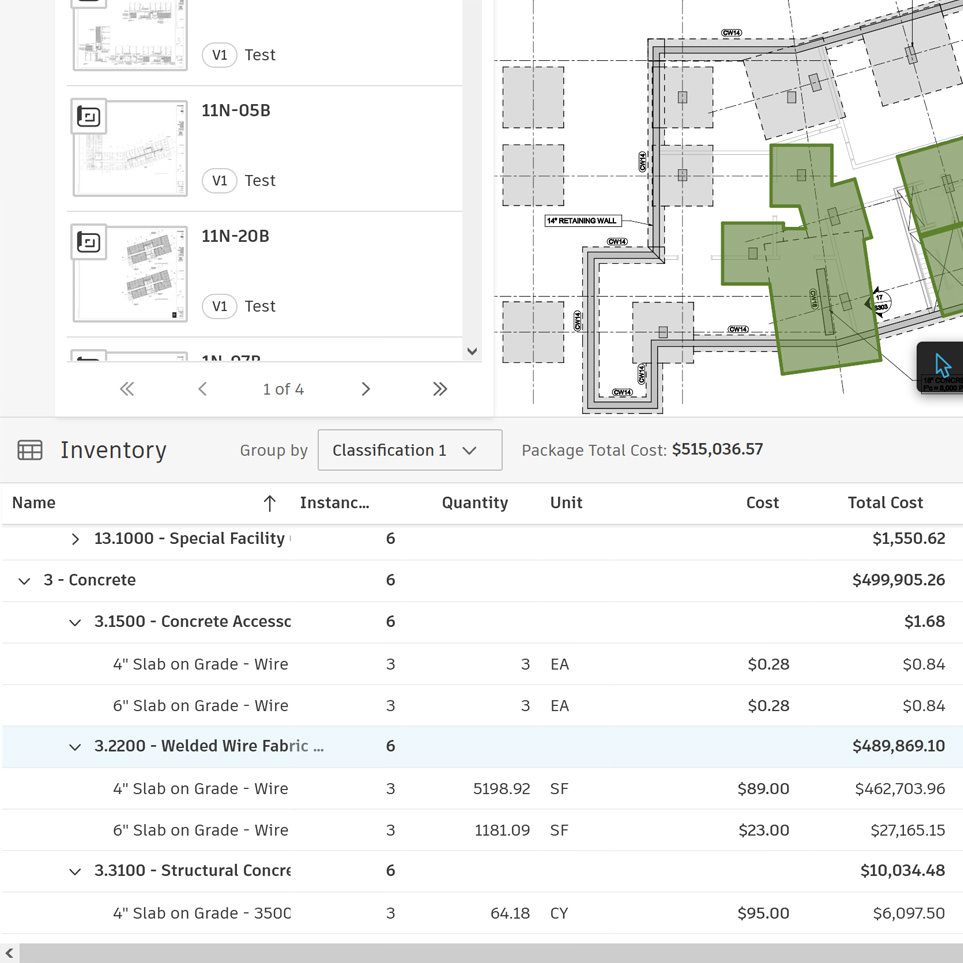The width and height of the screenshot is (963, 963).
Task: Sort by Total Cost column header
Action: pyautogui.click(x=884, y=503)
